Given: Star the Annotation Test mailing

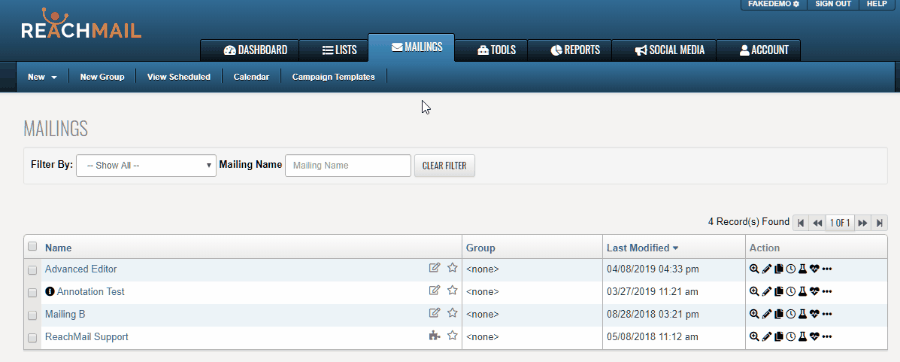Looking at the screenshot, I should coord(452,290).
